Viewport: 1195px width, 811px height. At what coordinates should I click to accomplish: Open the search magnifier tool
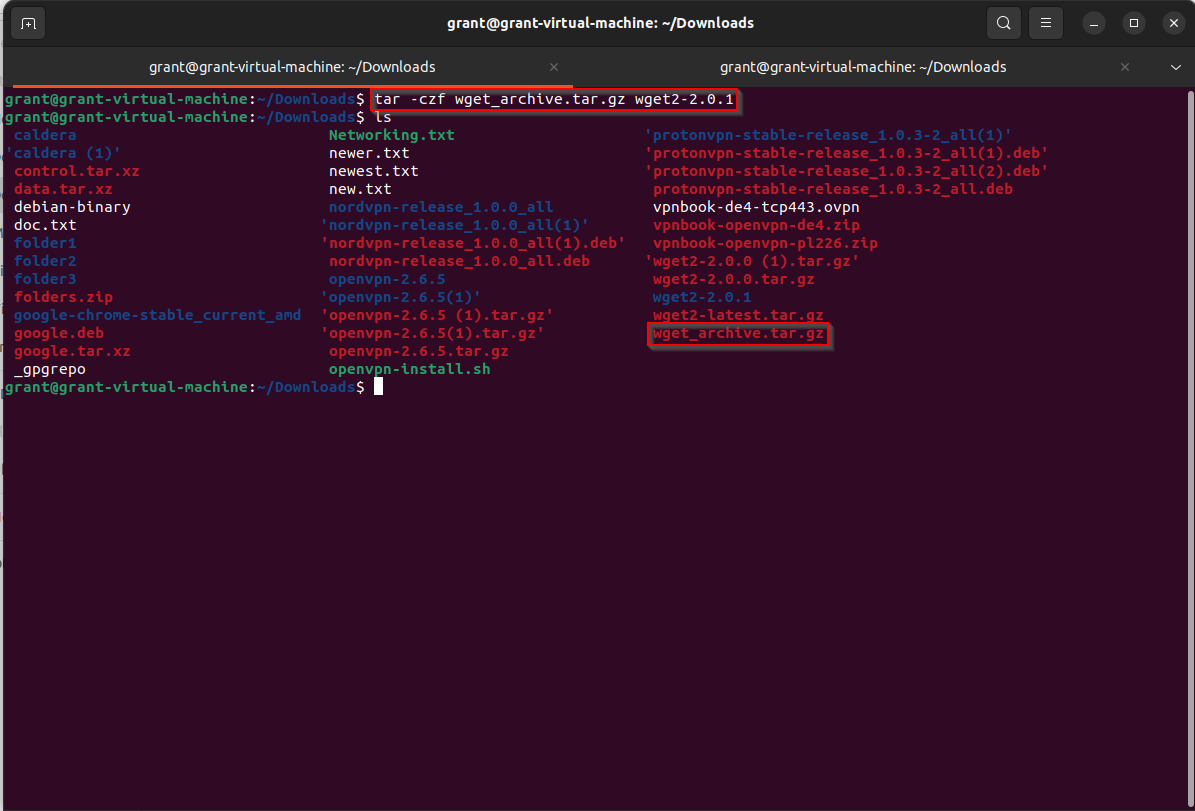tap(1004, 22)
